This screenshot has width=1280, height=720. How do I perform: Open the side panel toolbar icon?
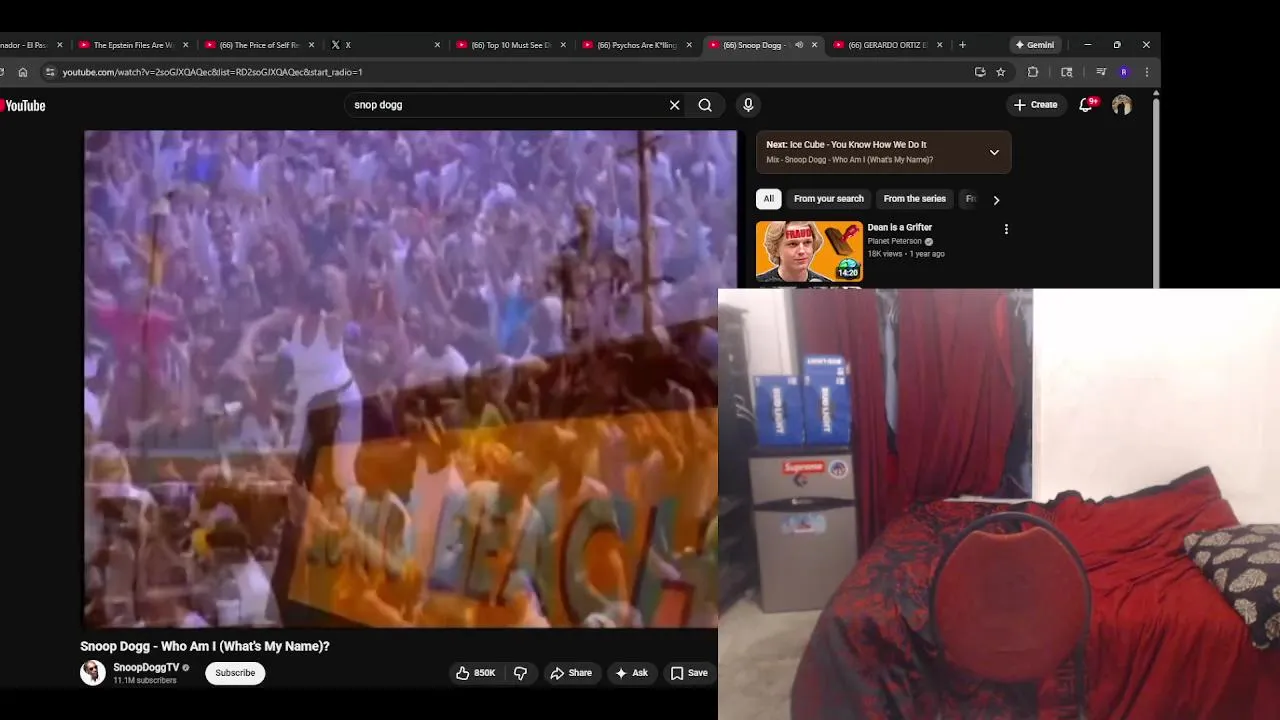point(1067,72)
